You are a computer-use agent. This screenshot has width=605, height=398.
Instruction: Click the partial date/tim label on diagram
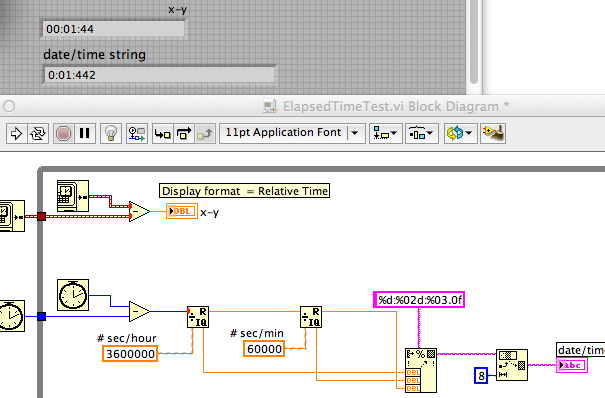pyautogui.click(x=581, y=350)
